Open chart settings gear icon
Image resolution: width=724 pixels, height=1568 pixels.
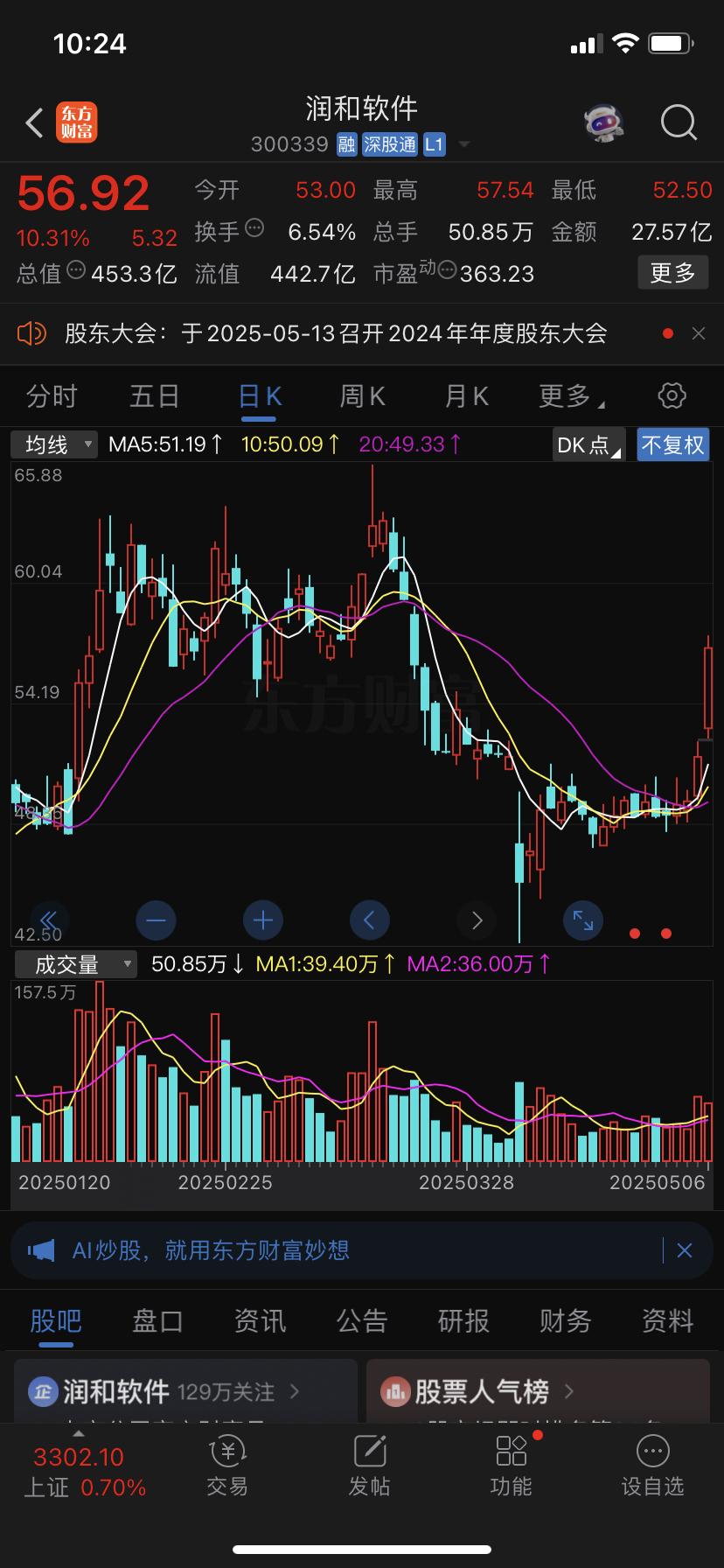[672, 395]
